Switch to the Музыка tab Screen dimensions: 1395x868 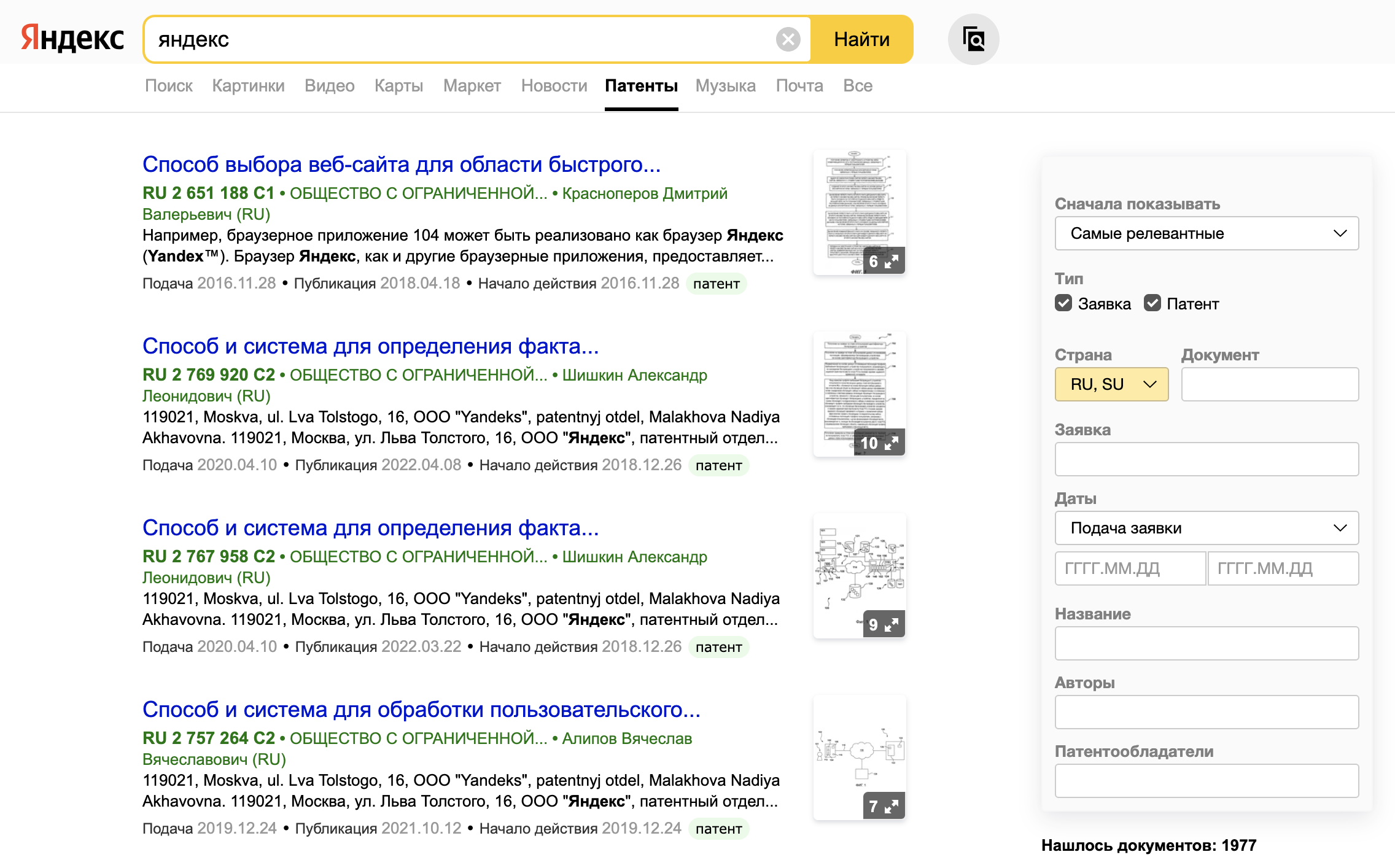tap(726, 85)
